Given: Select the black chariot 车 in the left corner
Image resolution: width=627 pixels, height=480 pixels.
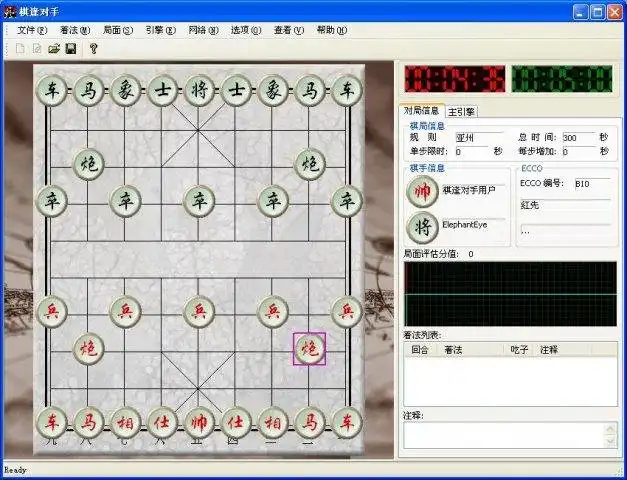Looking at the screenshot, I should pos(52,91).
